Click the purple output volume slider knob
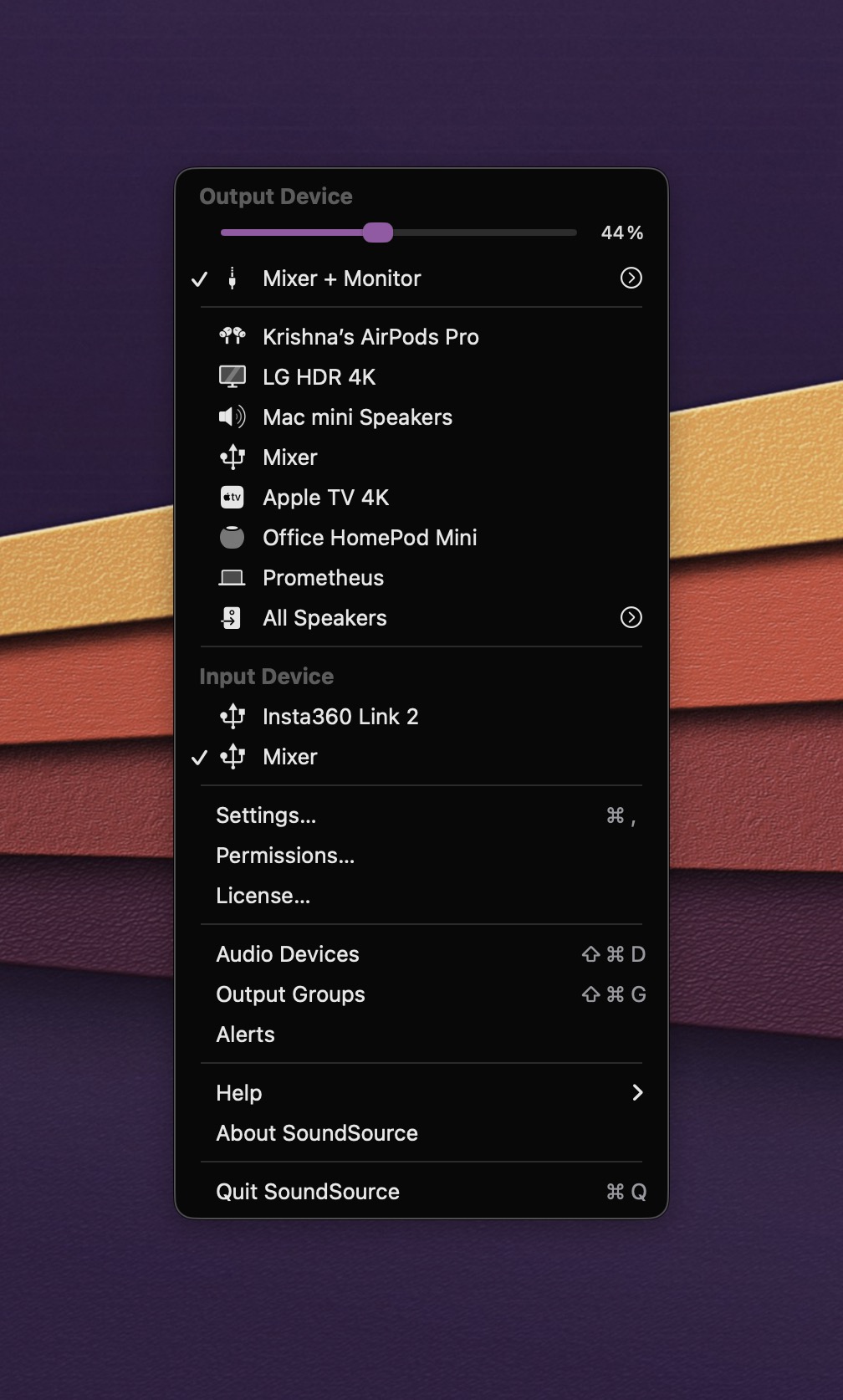Viewport: 843px width, 1400px height. pos(378,232)
